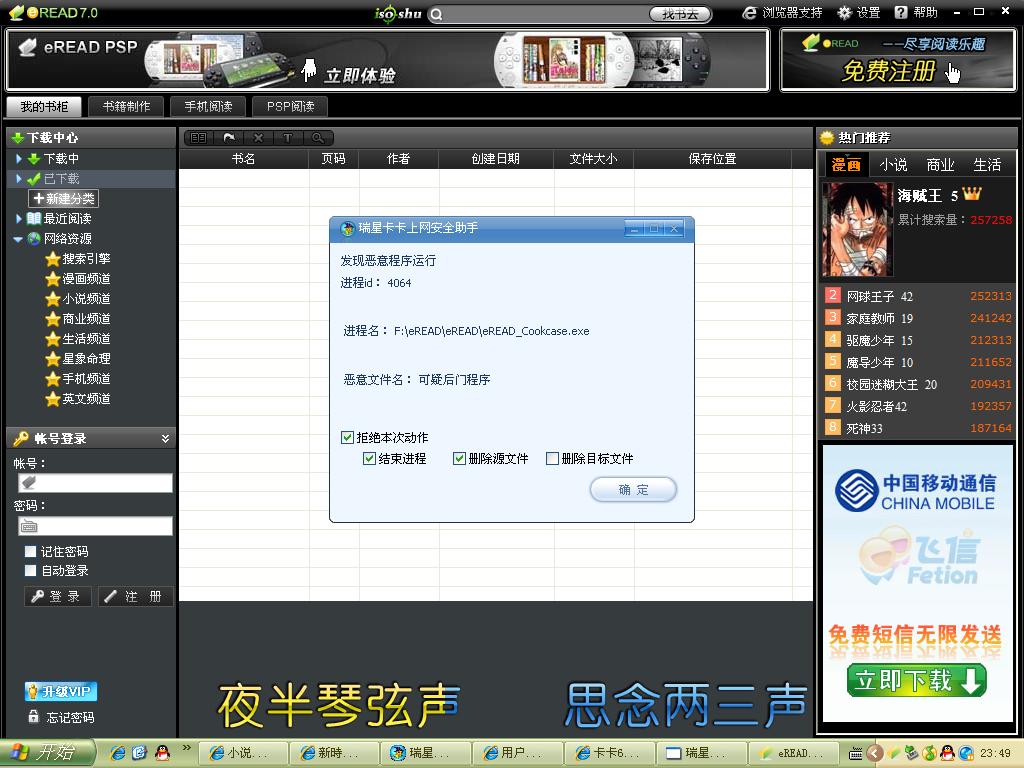Image resolution: width=1024 pixels, height=768 pixels.
Task: Click 立即下载 Fetion ad button
Action: 916,680
